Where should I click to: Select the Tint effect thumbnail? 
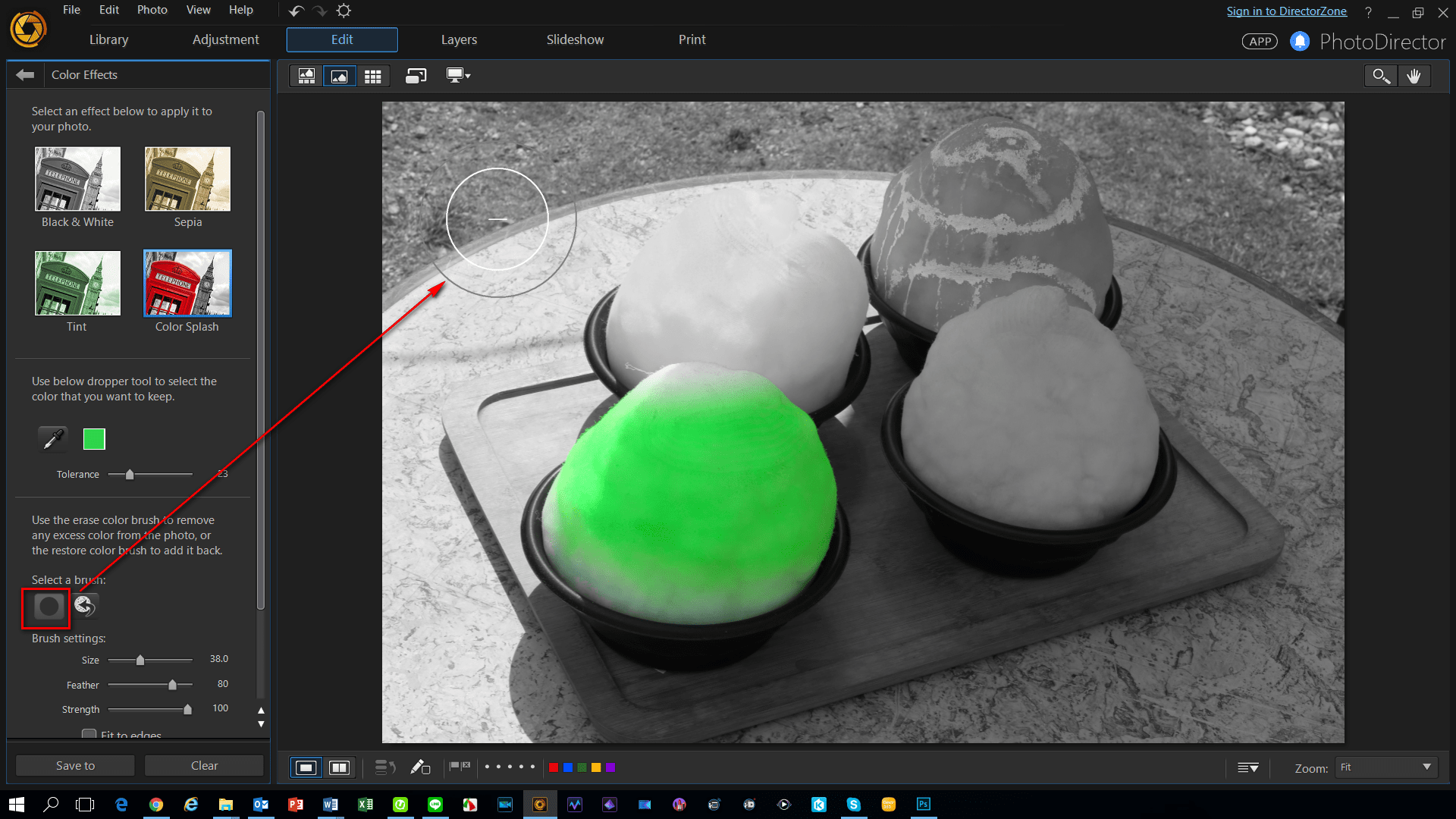[x=77, y=283]
